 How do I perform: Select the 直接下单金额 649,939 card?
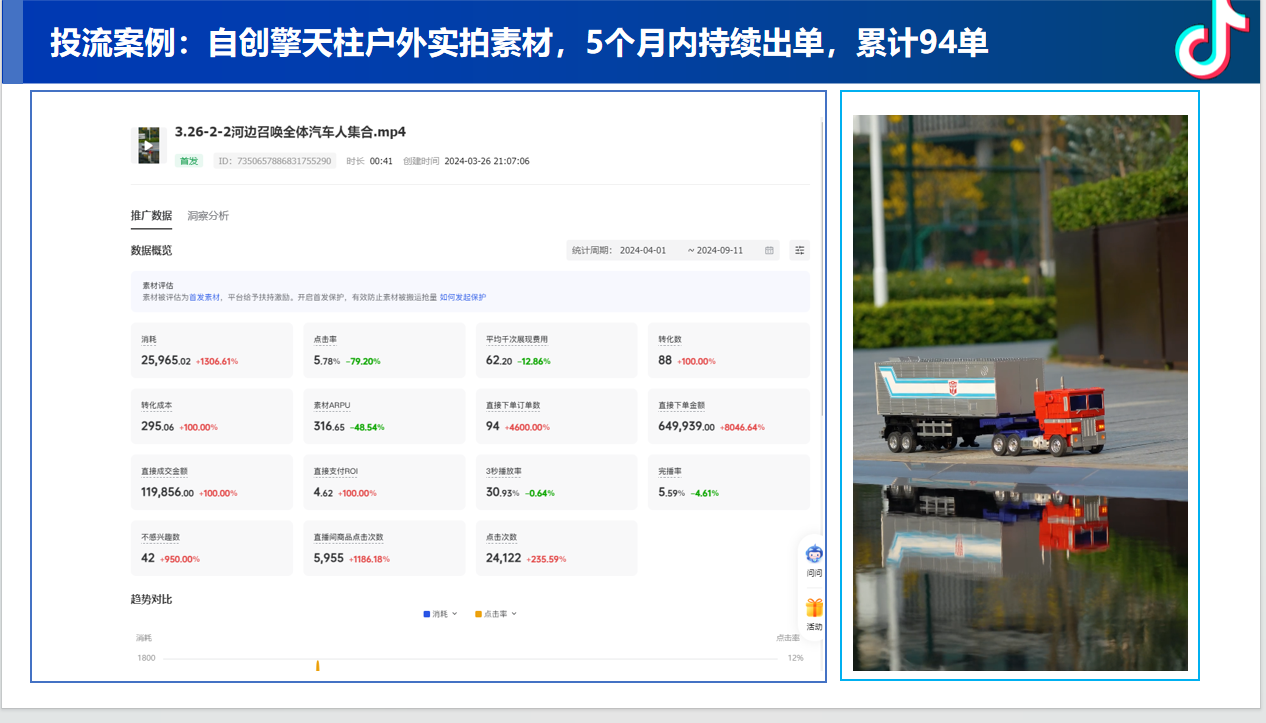[x=729, y=416]
